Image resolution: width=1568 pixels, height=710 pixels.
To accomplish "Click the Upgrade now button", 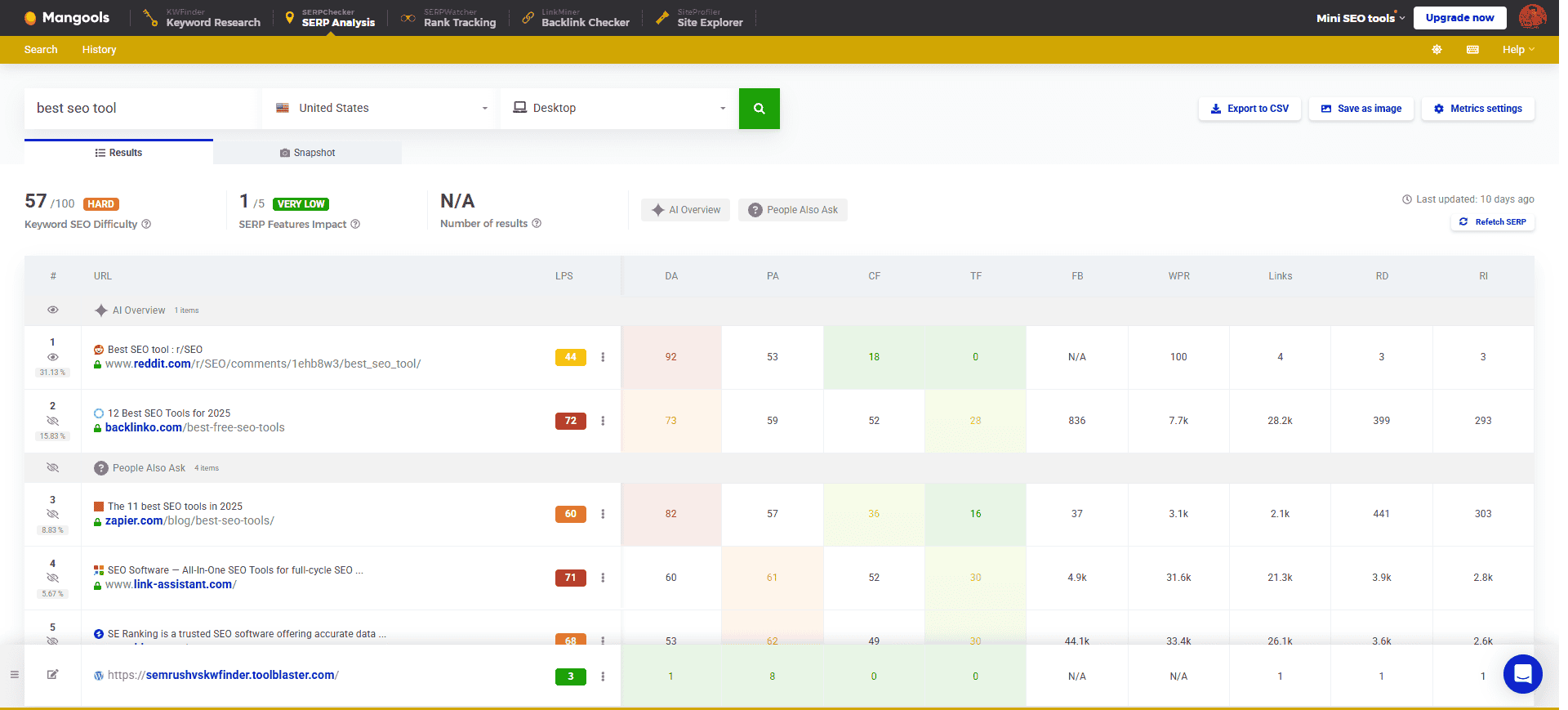I will 1459,17.
